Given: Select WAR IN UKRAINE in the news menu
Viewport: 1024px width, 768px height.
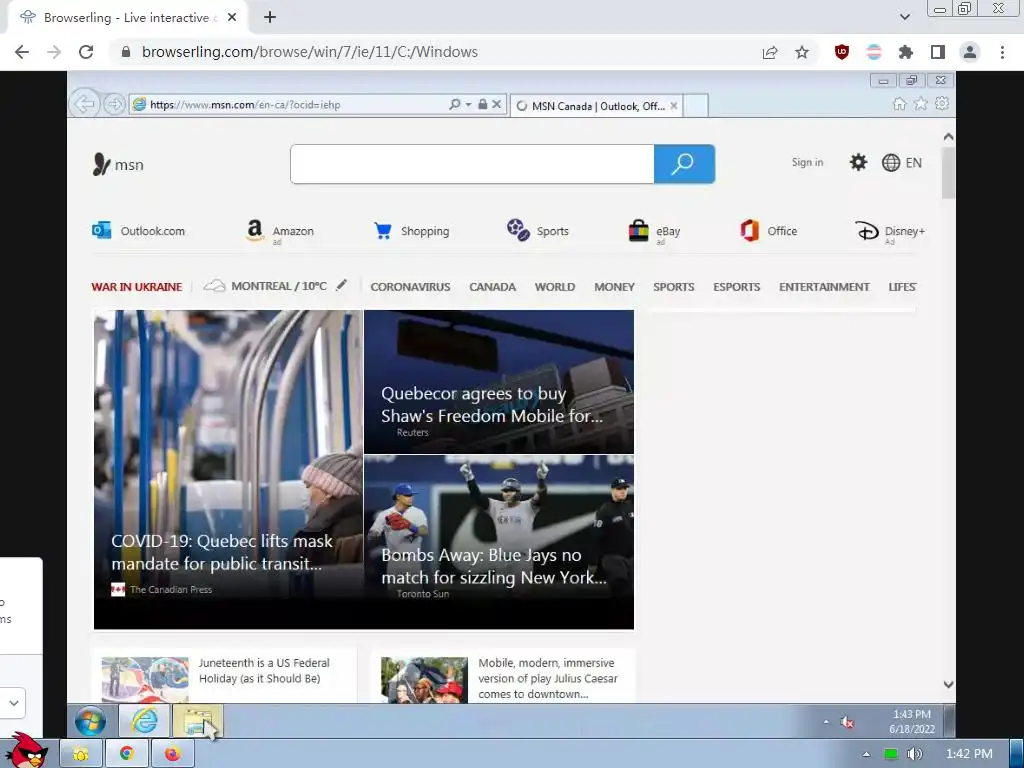Looking at the screenshot, I should coord(136,287).
